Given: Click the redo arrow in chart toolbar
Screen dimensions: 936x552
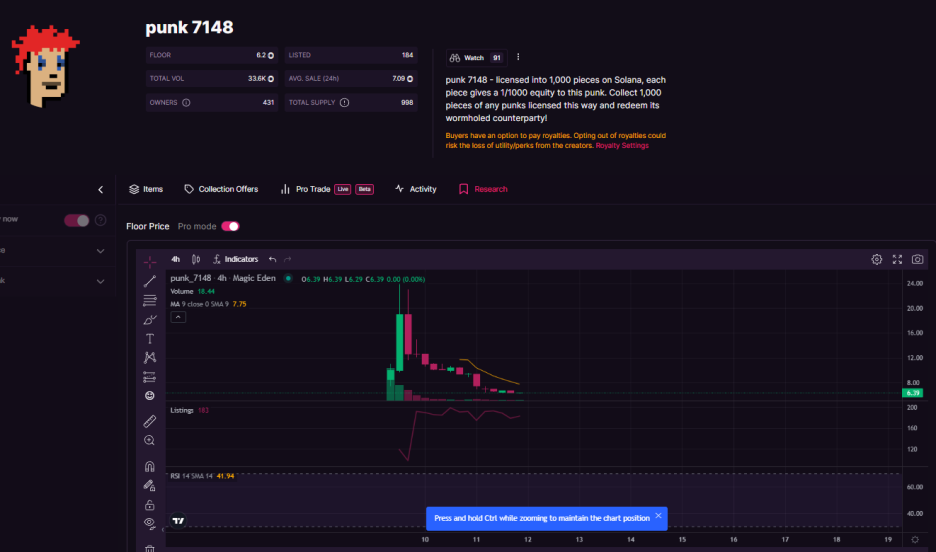Looking at the screenshot, I should (x=288, y=259).
